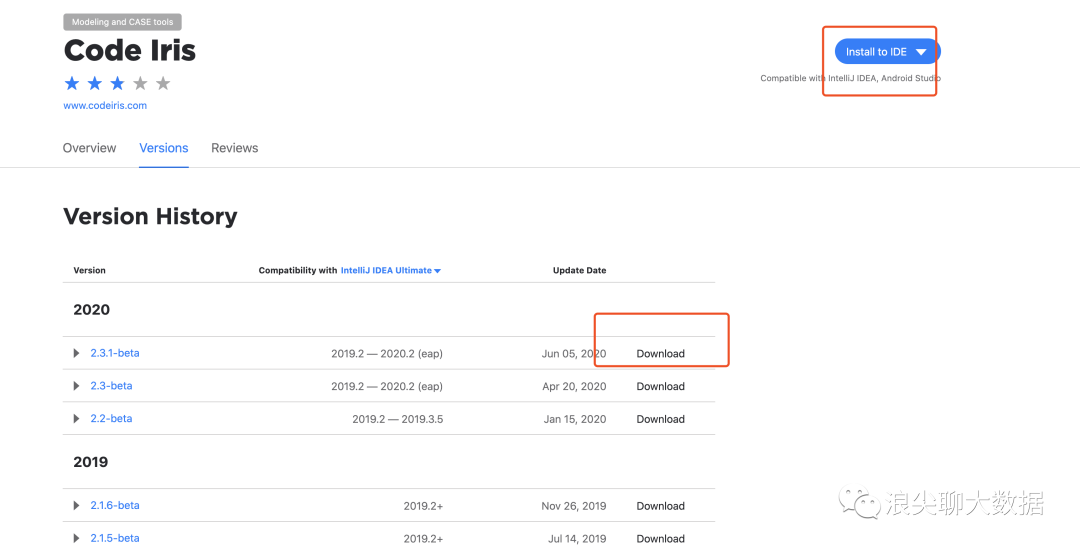This screenshot has width=1080, height=551.
Task: Select the Versions tab
Action: [164, 148]
